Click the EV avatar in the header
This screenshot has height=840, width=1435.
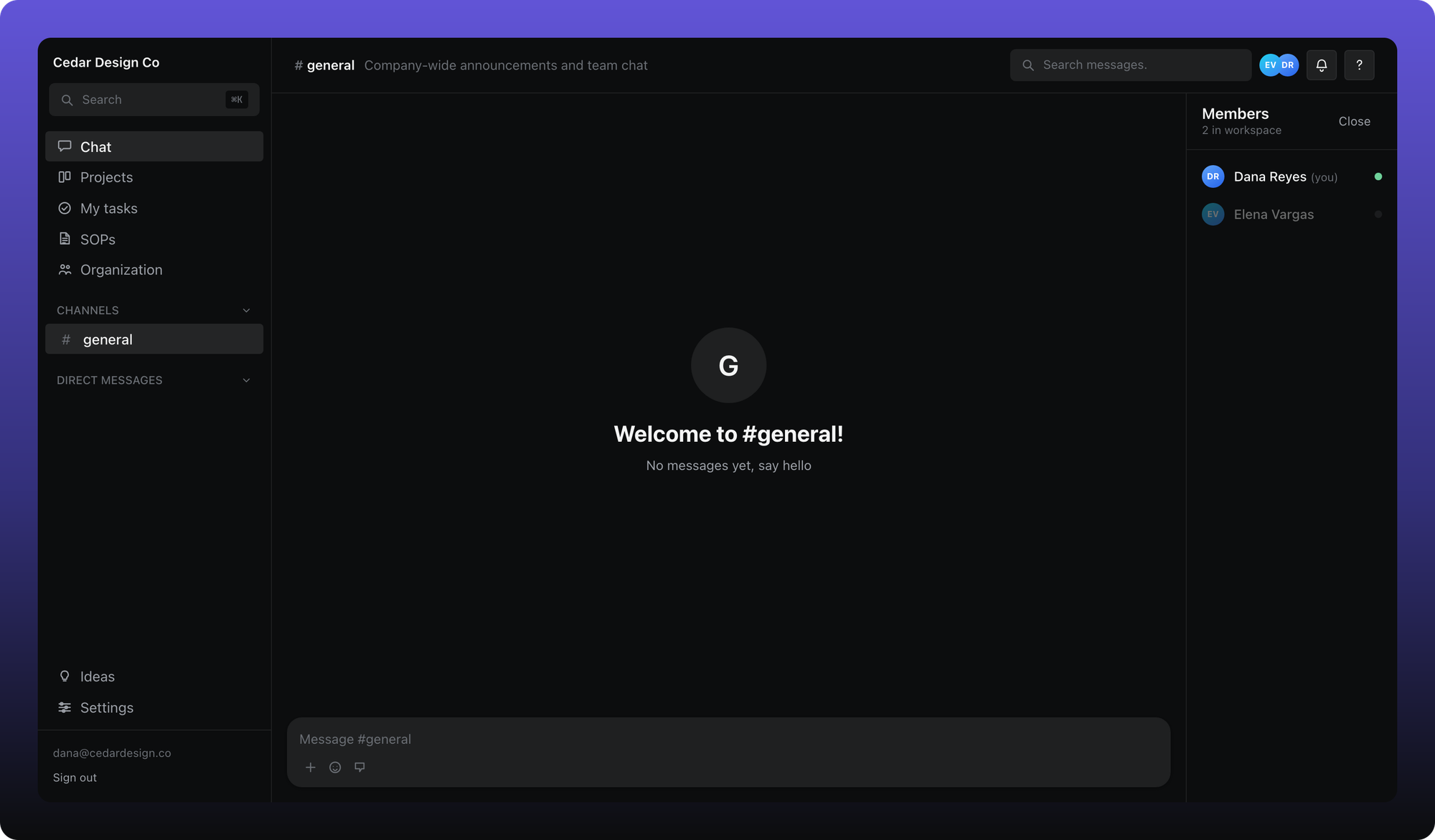click(1269, 65)
